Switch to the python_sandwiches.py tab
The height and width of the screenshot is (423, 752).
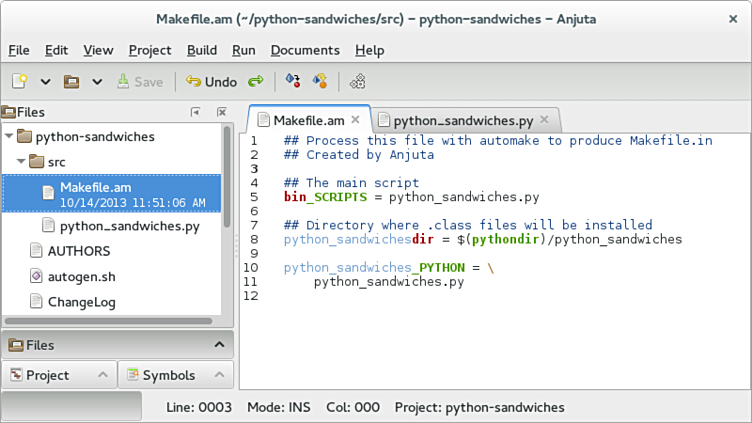(x=462, y=121)
